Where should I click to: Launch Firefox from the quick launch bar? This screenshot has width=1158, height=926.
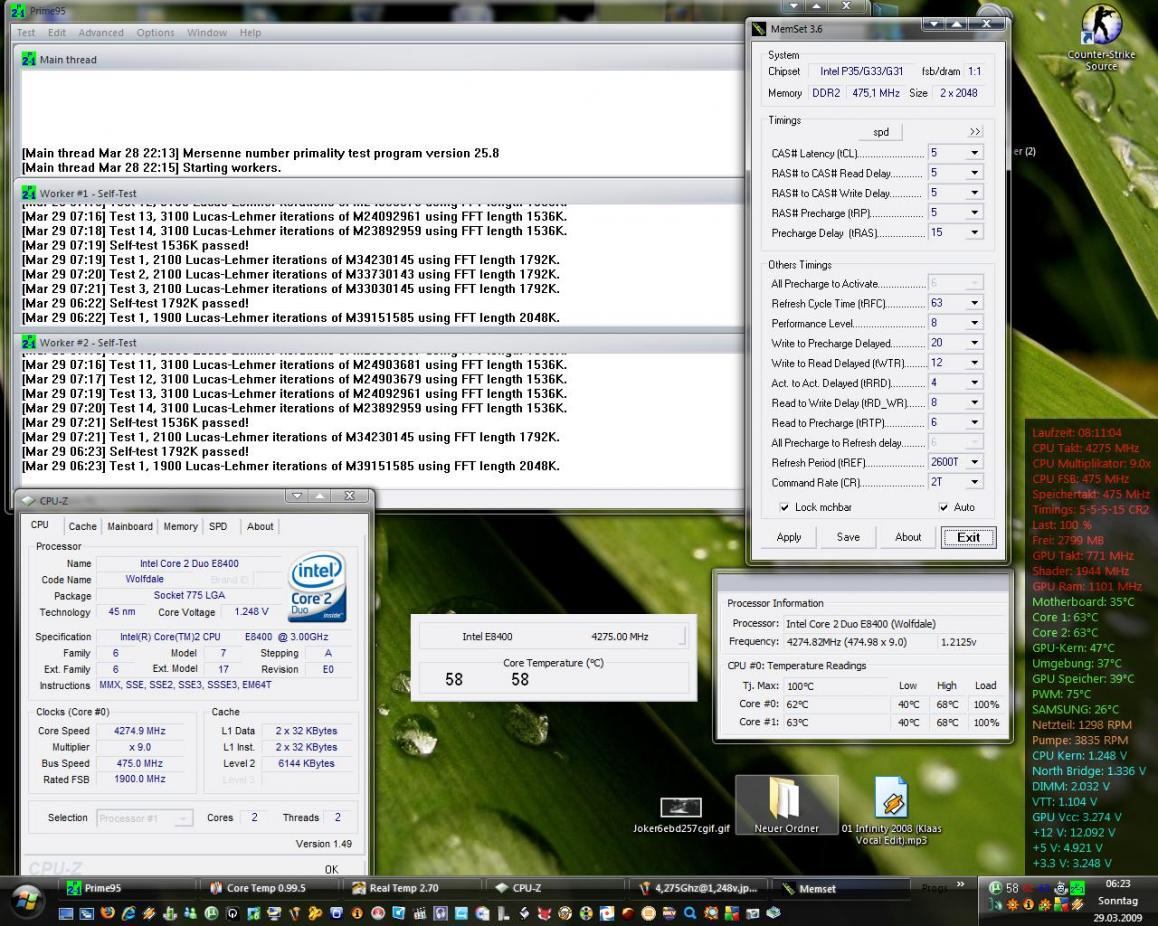pos(107,913)
